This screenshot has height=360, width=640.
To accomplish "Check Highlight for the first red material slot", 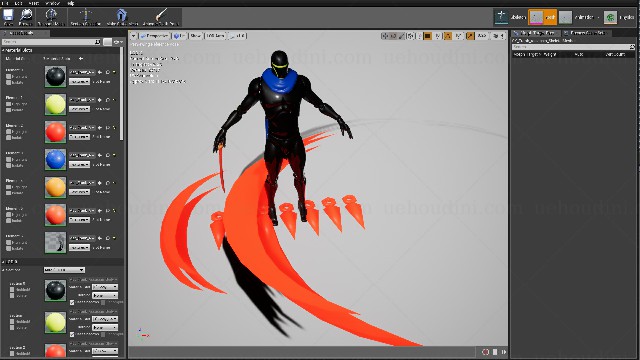I will (x=8, y=132).
